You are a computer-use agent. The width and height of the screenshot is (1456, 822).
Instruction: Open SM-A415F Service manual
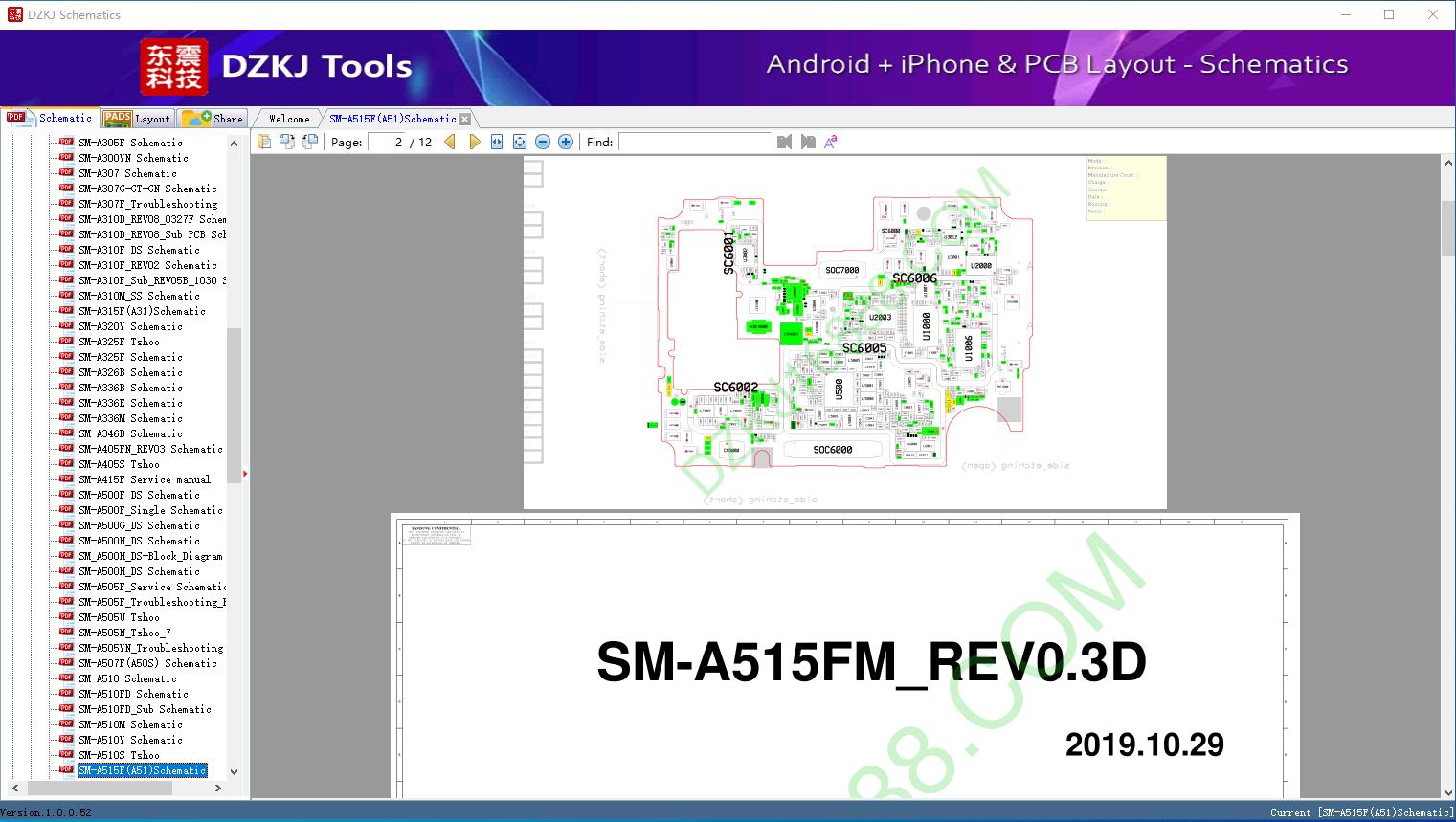click(x=145, y=479)
